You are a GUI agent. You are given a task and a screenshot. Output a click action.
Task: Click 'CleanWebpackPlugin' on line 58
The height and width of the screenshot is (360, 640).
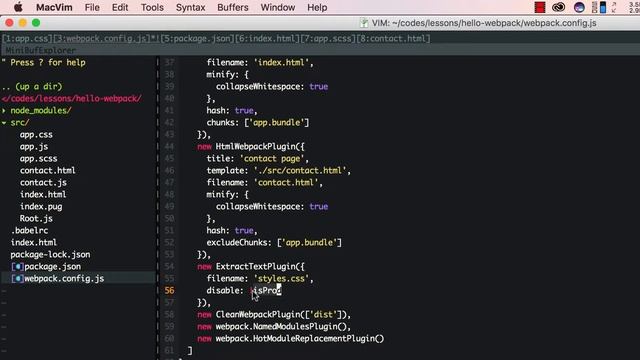point(258,315)
